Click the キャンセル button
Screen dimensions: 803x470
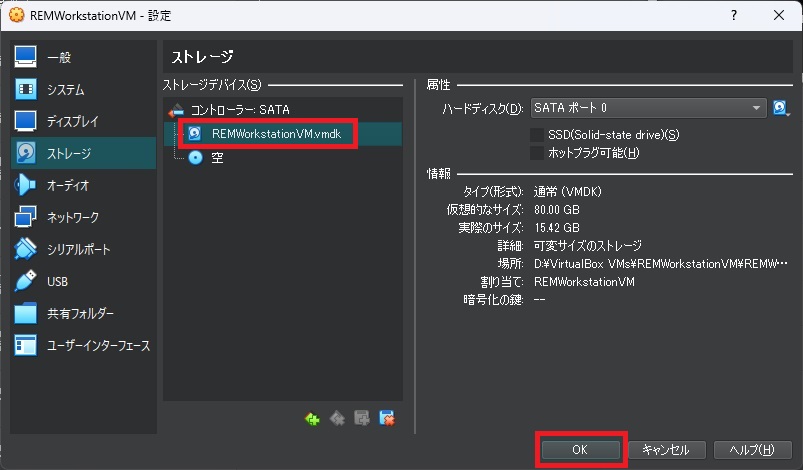pyautogui.click(x=666, y=450)
